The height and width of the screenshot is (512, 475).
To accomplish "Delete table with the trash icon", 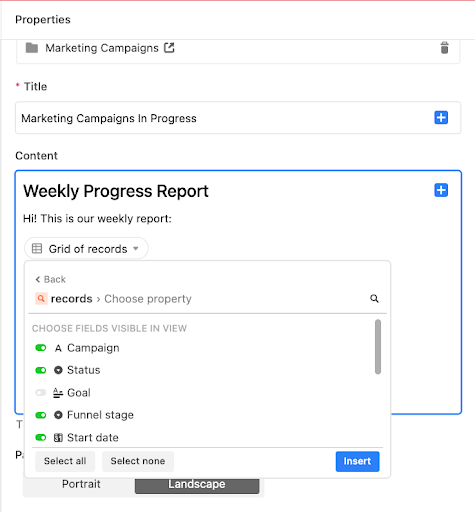I will point(444,48).
